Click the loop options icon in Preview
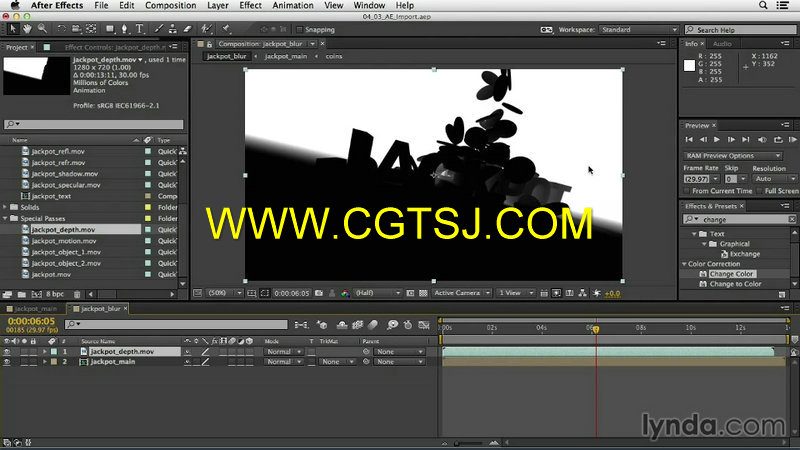 point(778,139)
